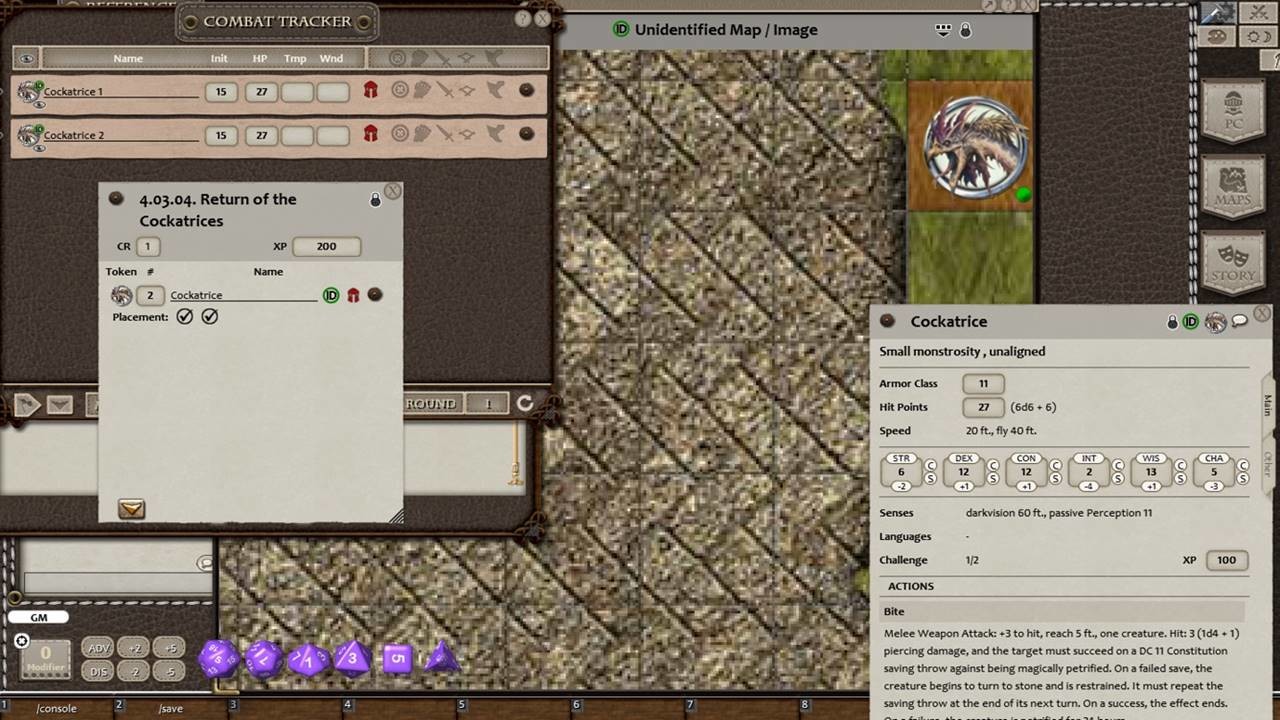Click the round reset circular arrow icon
The height and width of the screenshot is (720, 1280).
(526, 403)
